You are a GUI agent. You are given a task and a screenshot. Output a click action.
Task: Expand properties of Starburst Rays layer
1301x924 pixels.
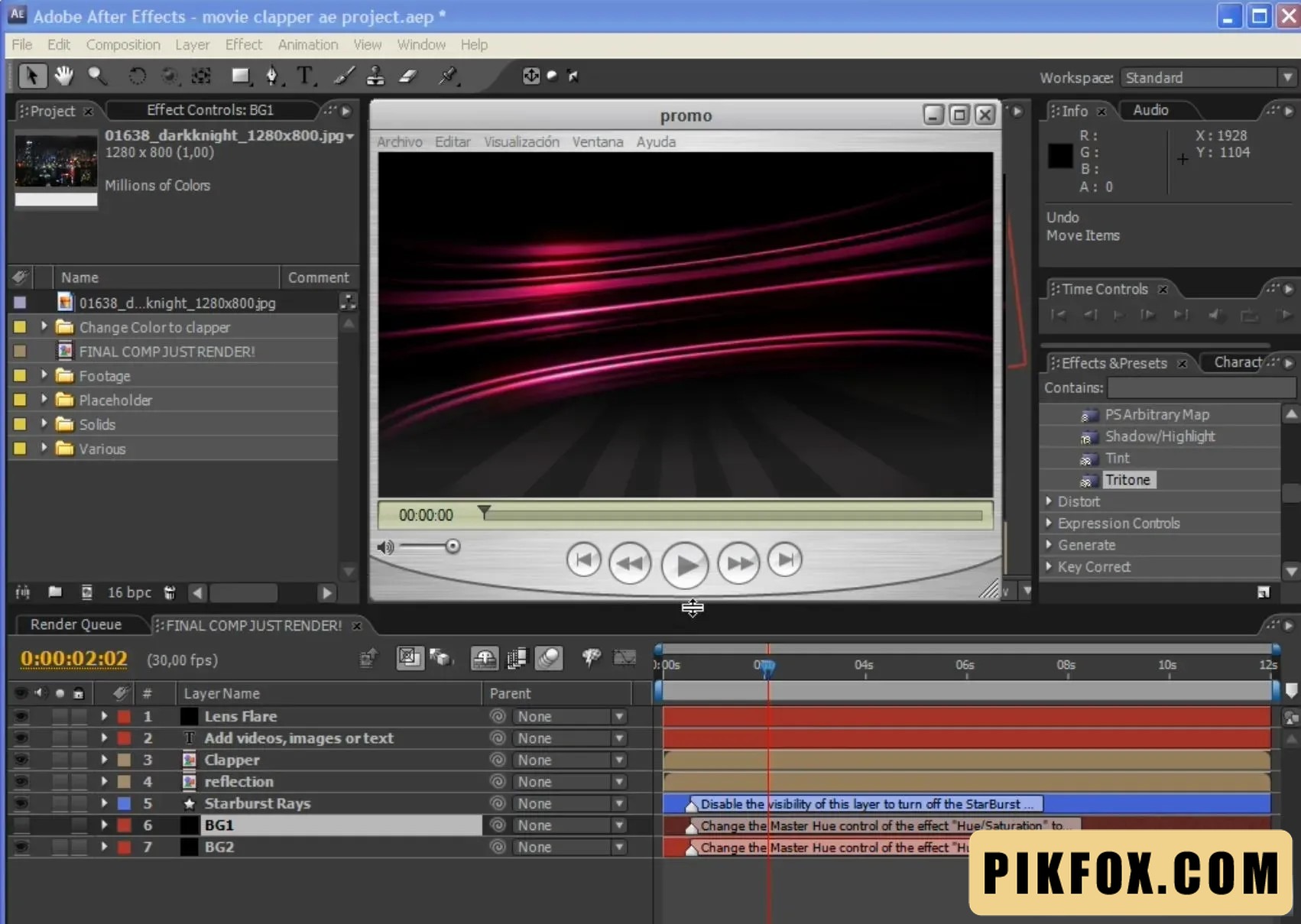click(x=104, y=803)
